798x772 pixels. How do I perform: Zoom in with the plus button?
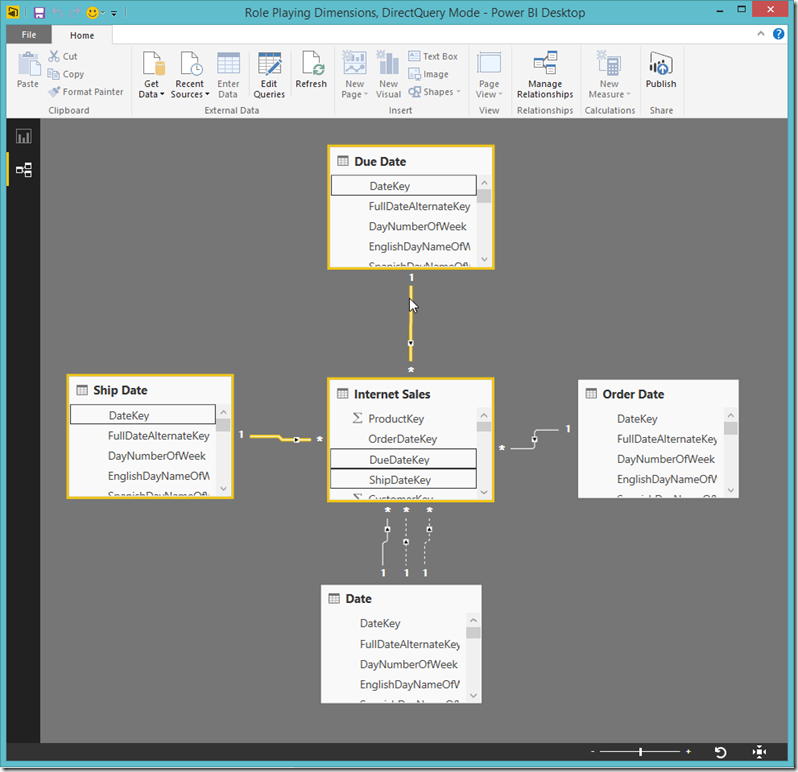[x=688, y=752]
